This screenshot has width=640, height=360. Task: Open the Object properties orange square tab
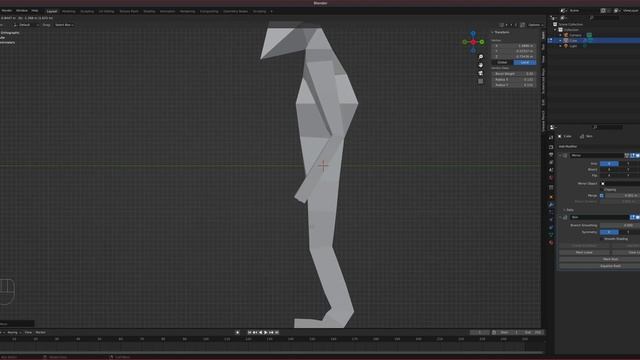click(551, 197)
